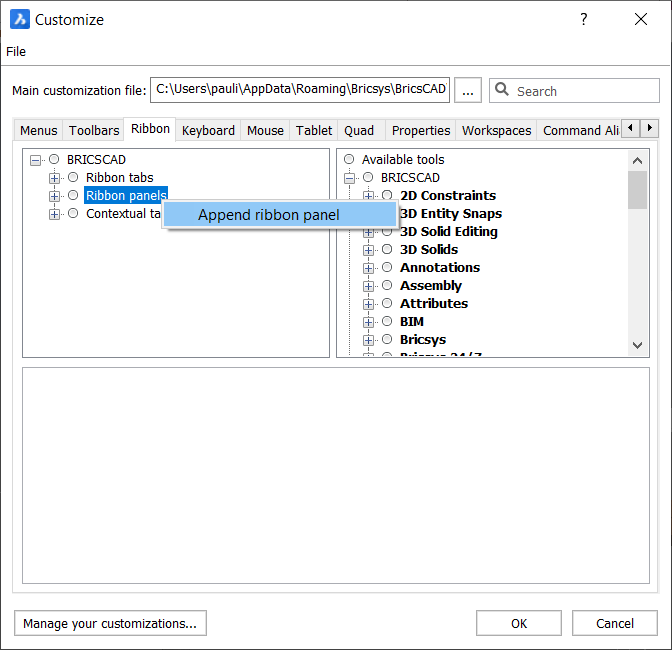Click the tools list scrollbar thumb

click(637, 190)
